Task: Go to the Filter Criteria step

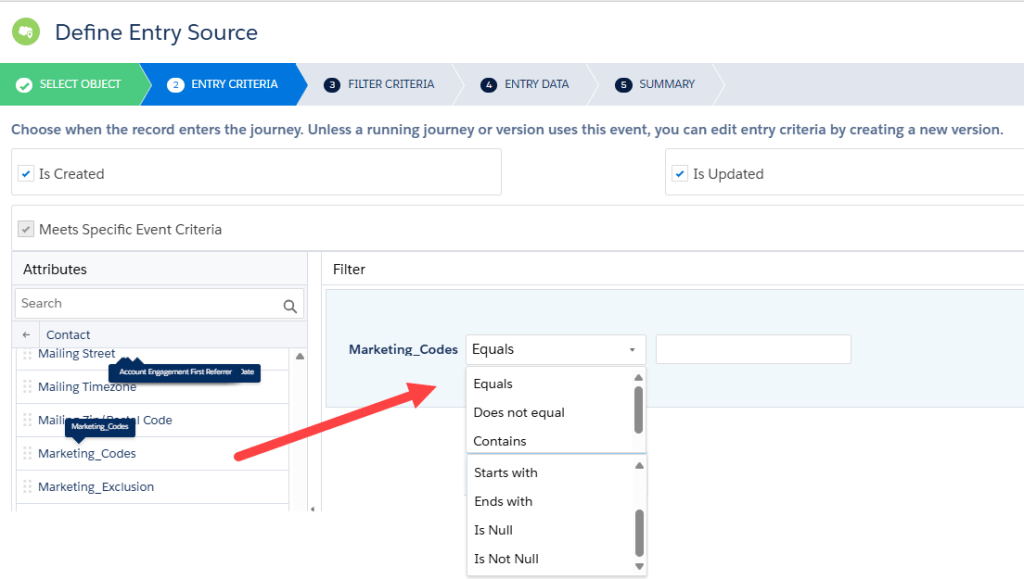Action: 390,85
